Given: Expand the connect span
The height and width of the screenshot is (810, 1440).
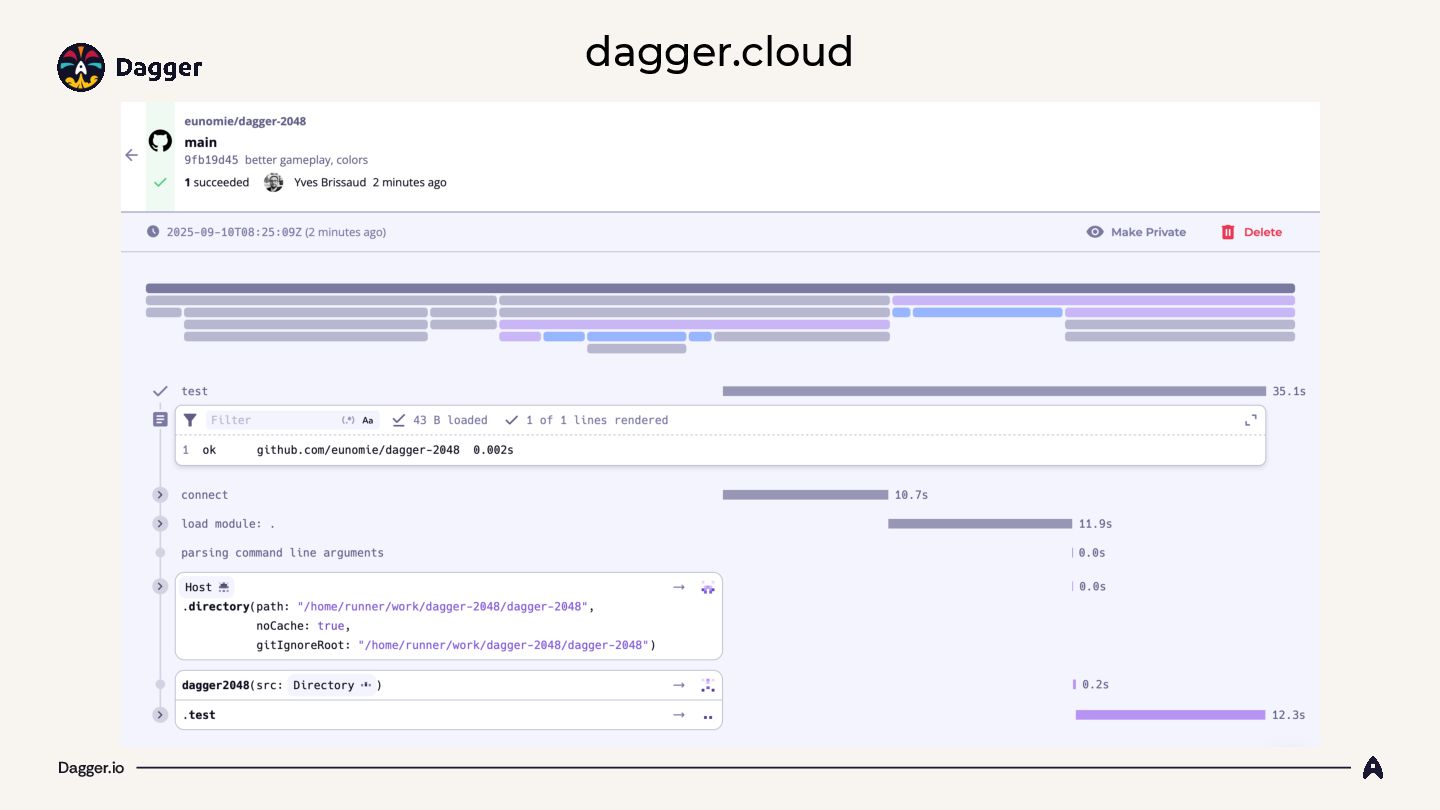Looking at the screenshot, I should tap(160, 495).
